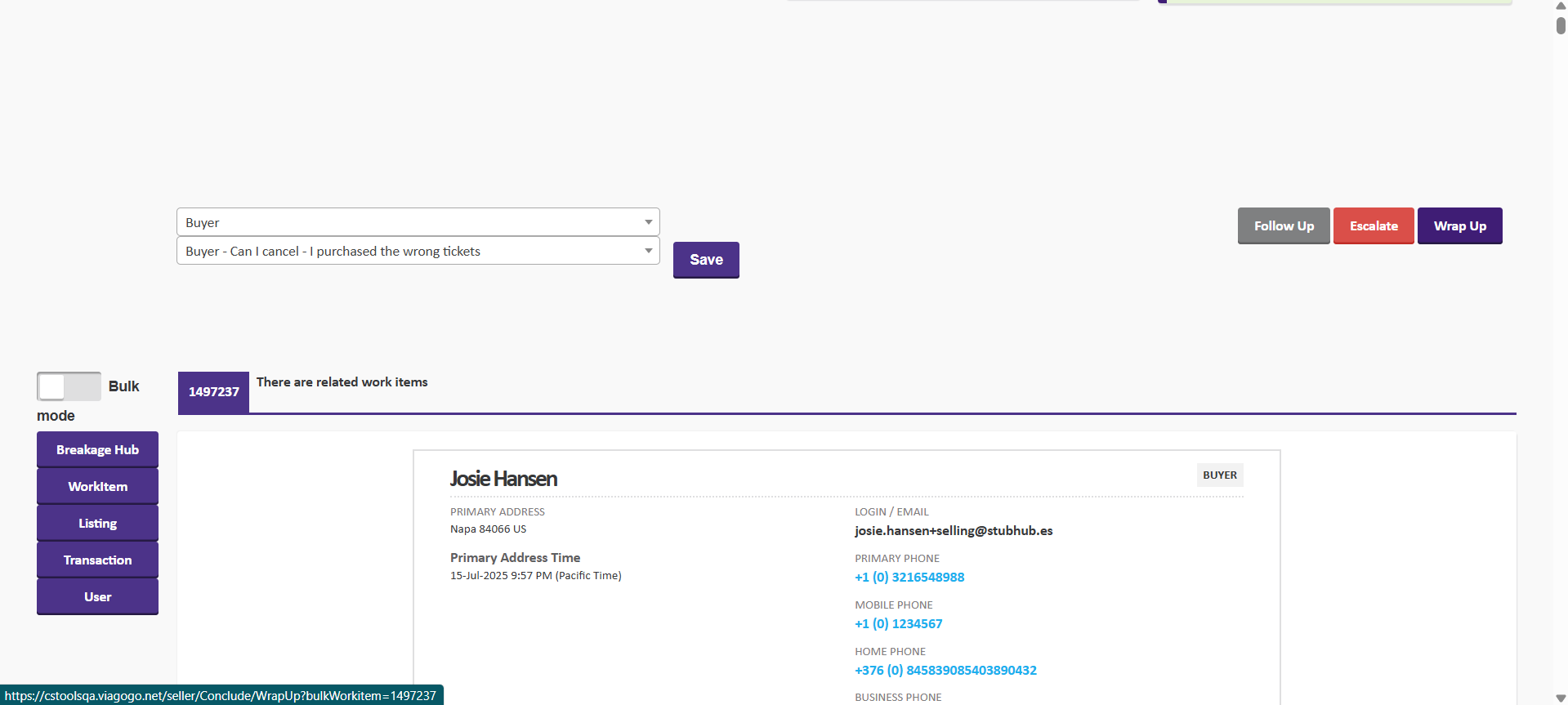1568x705 pixels.
Task: Click the scrollbar down arrow
Action: (1560, 698)
